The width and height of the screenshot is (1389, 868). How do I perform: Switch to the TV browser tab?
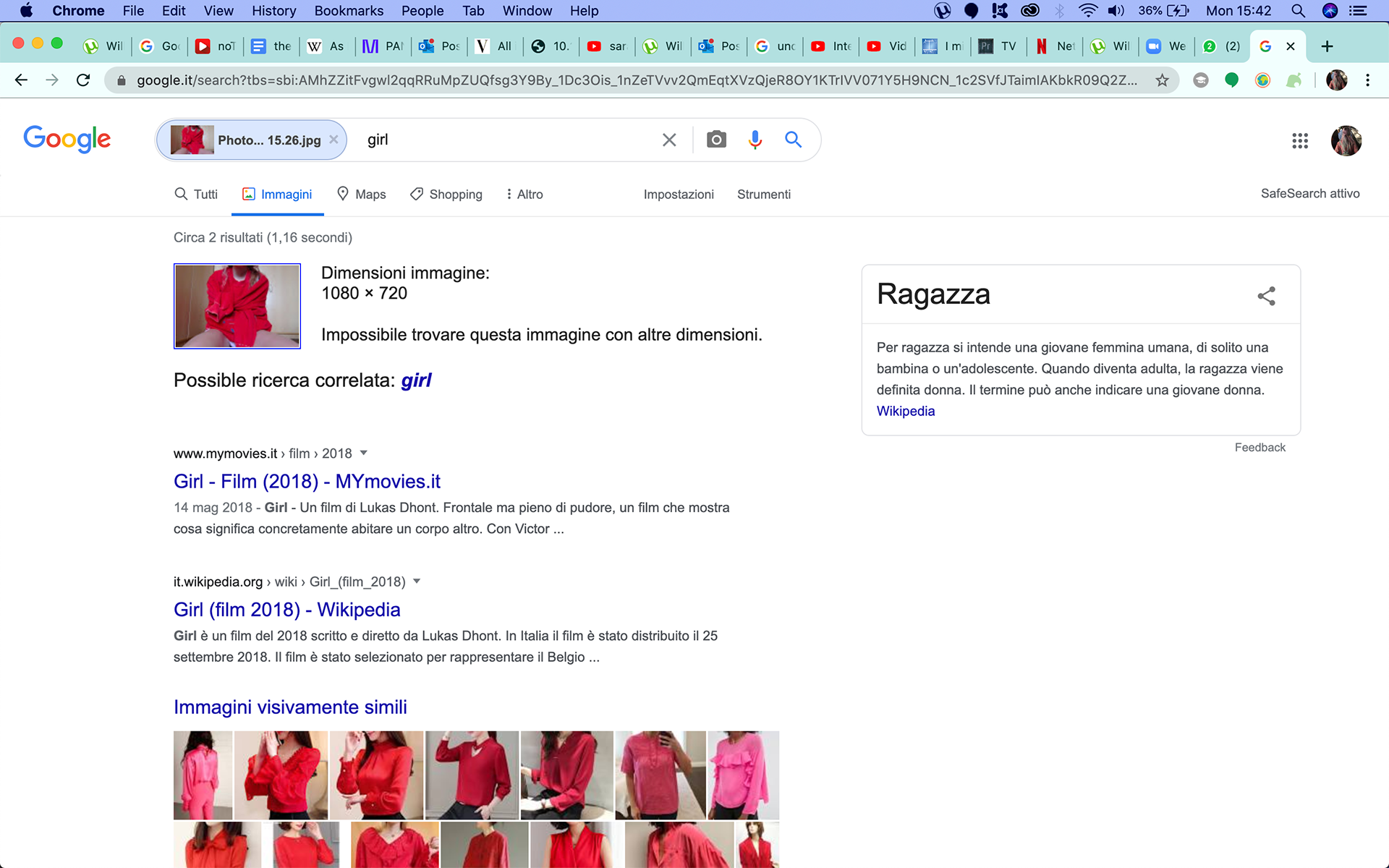(998, 46)
